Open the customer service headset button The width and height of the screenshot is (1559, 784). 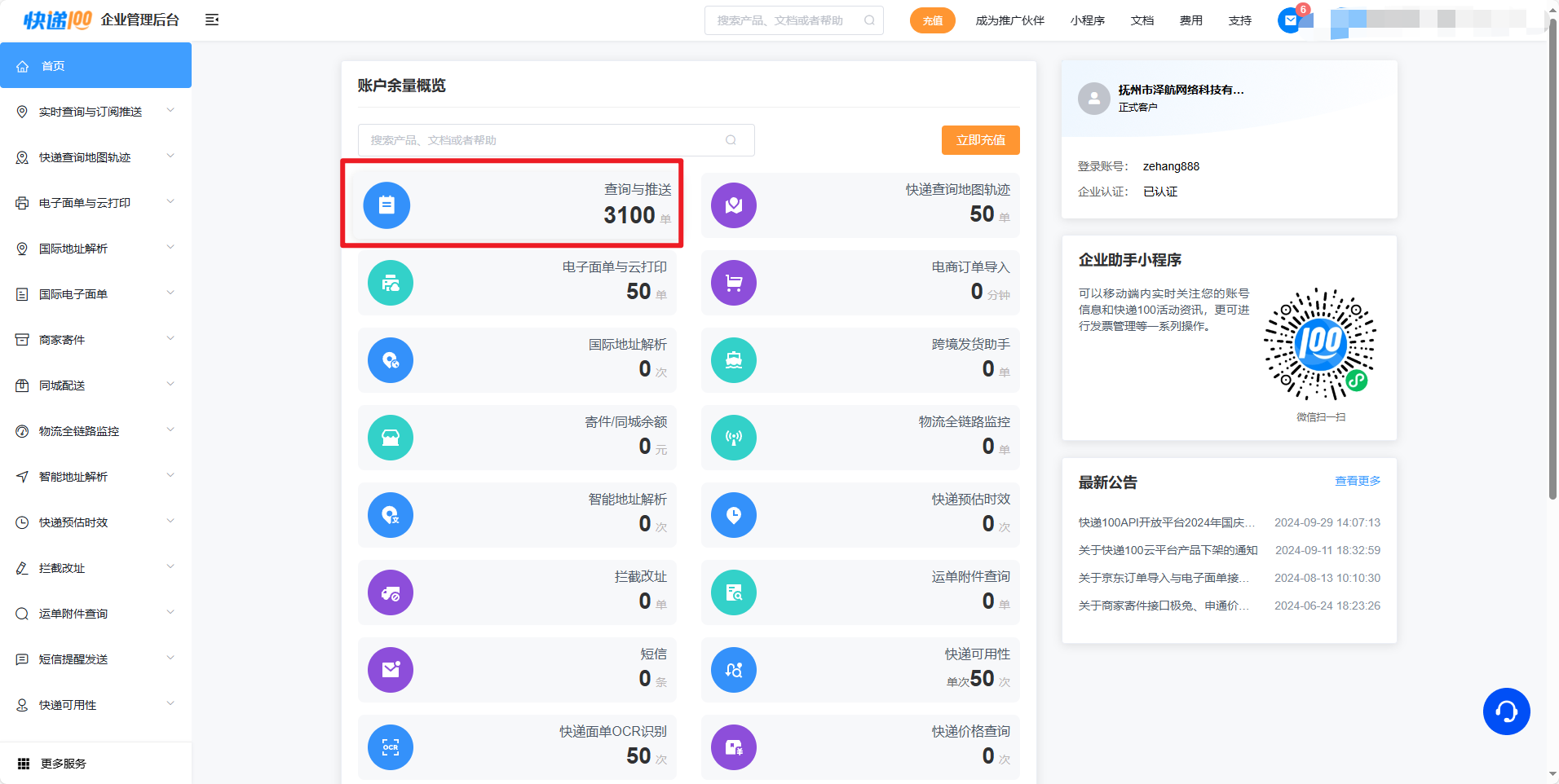[1506, 711]
